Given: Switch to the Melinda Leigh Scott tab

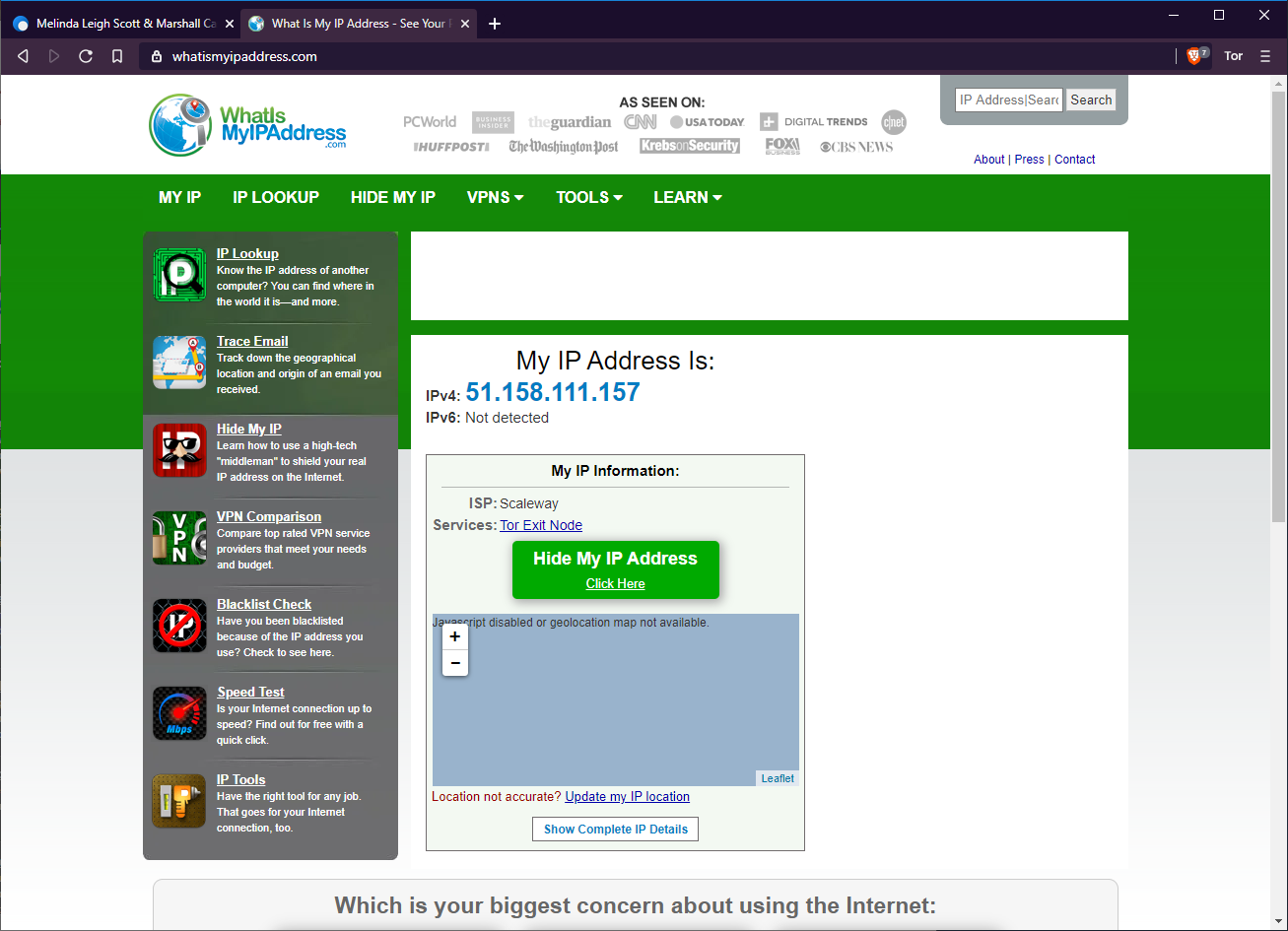Looking at the screenshot, I should point(121,24).
